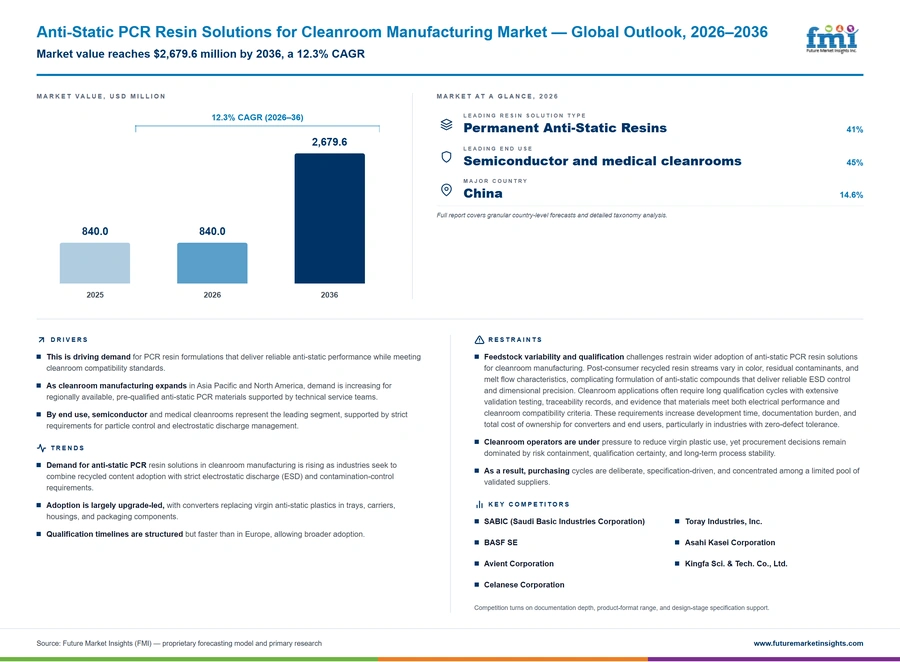Click the 840.0 value above the 2026 bar
Viewport: 900px width, 662px height.
point(212,231)
